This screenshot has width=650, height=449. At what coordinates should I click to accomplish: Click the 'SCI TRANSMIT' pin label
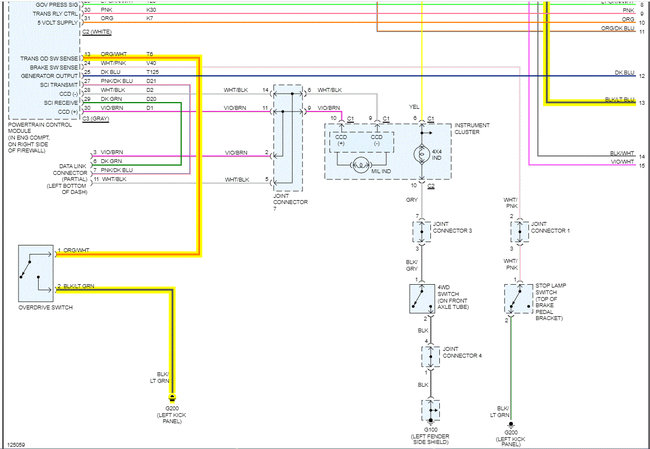pos(58,85)
